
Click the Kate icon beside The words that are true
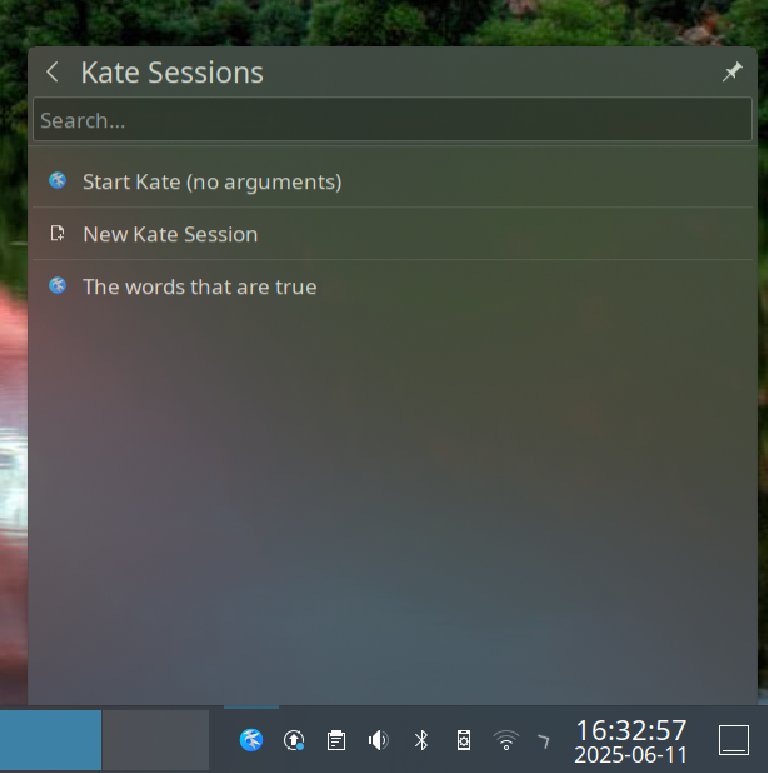[x=58, y=285]
